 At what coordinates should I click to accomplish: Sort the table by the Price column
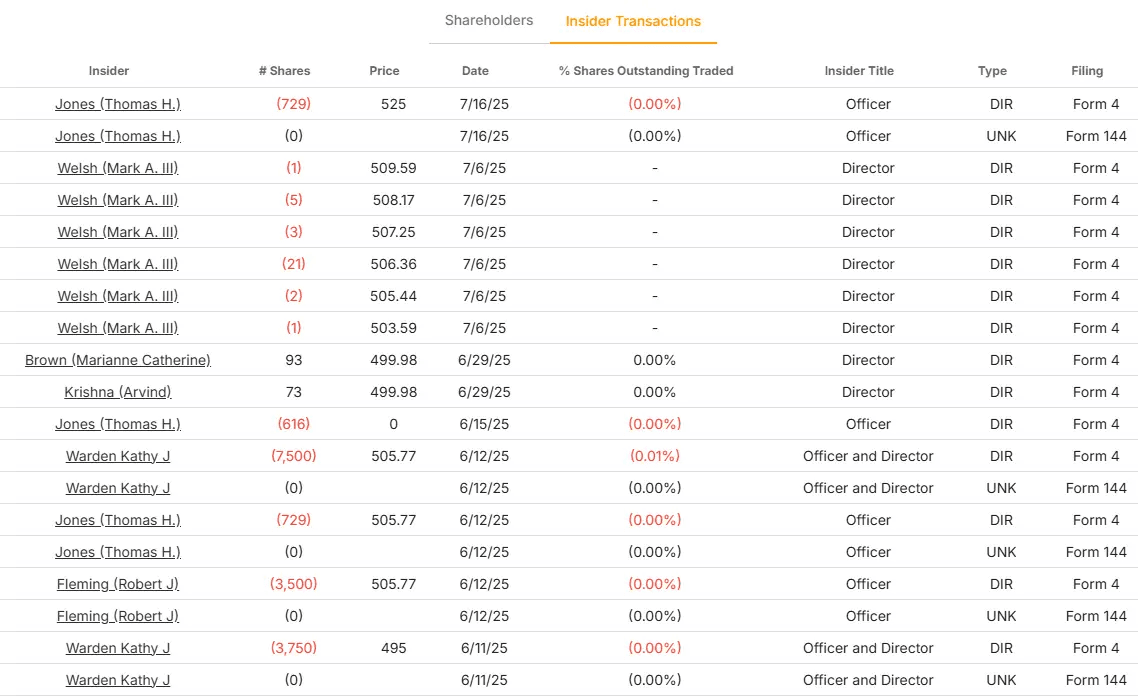[x=384, y=71]
